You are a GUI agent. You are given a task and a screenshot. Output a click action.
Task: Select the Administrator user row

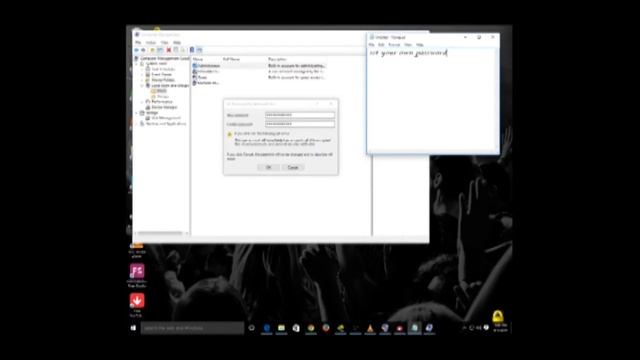point(260,65)
